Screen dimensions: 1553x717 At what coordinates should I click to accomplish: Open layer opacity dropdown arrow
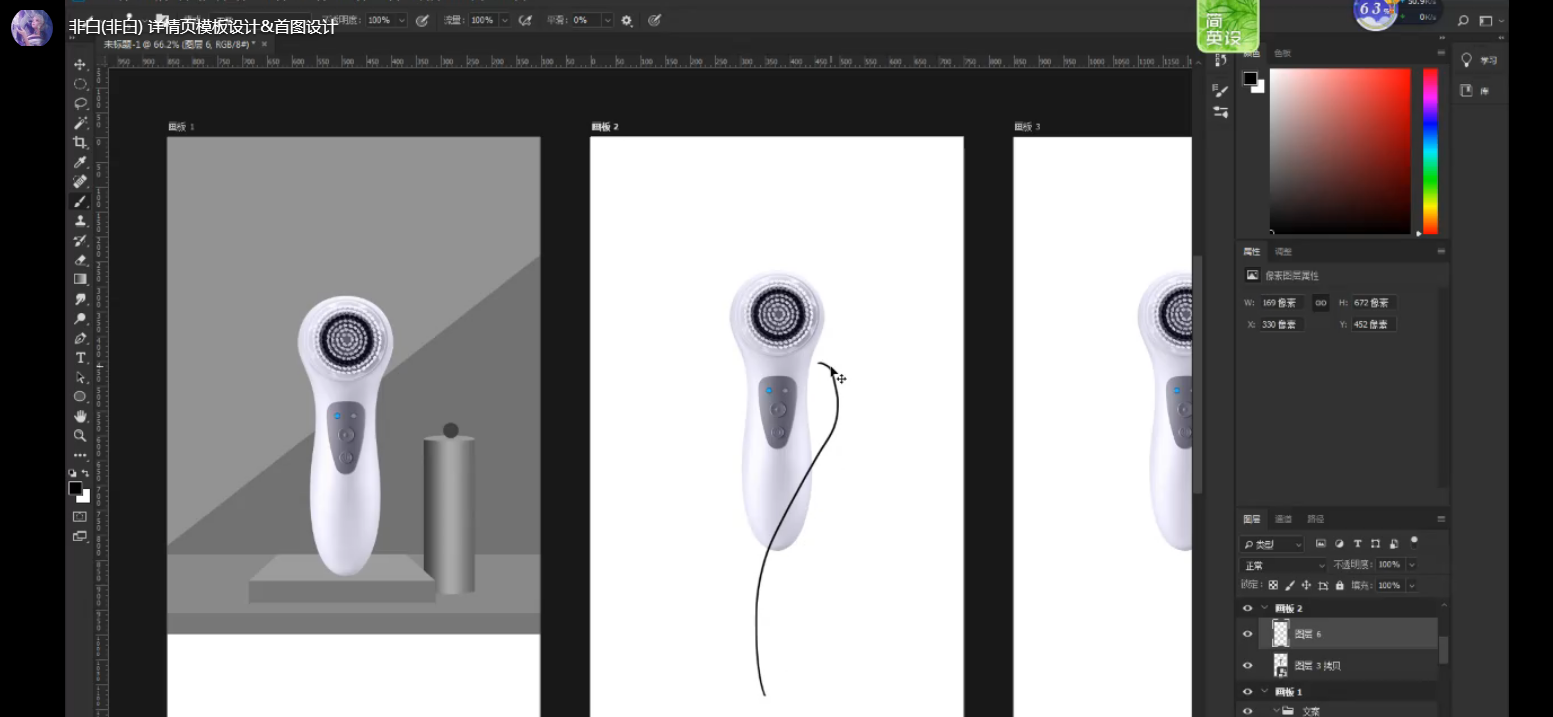[1412, 565]
